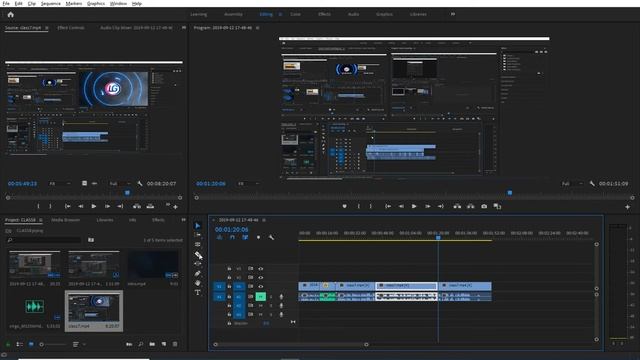This screenshot has height=360, width=640.
Task: Expand Source panel group overflow chevrons
Action: (184, 28)
